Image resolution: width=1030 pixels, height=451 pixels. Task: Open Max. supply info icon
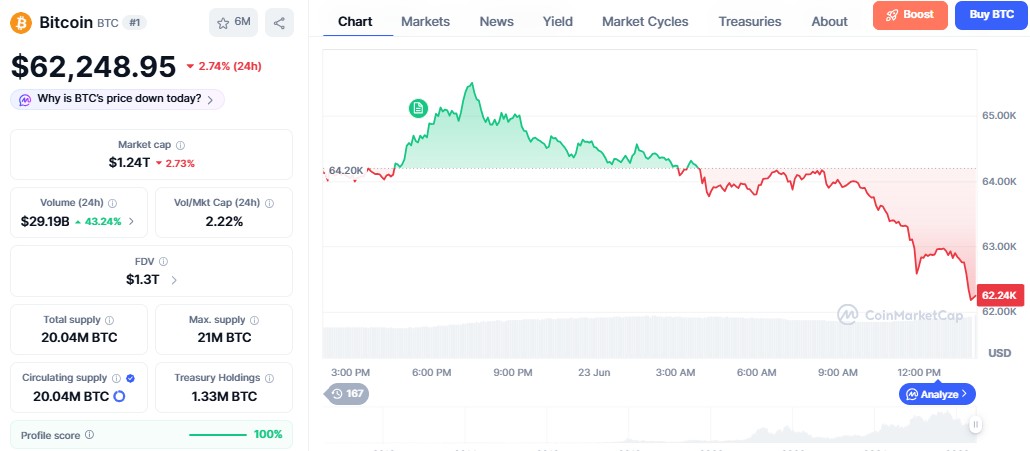click(254, 320)
